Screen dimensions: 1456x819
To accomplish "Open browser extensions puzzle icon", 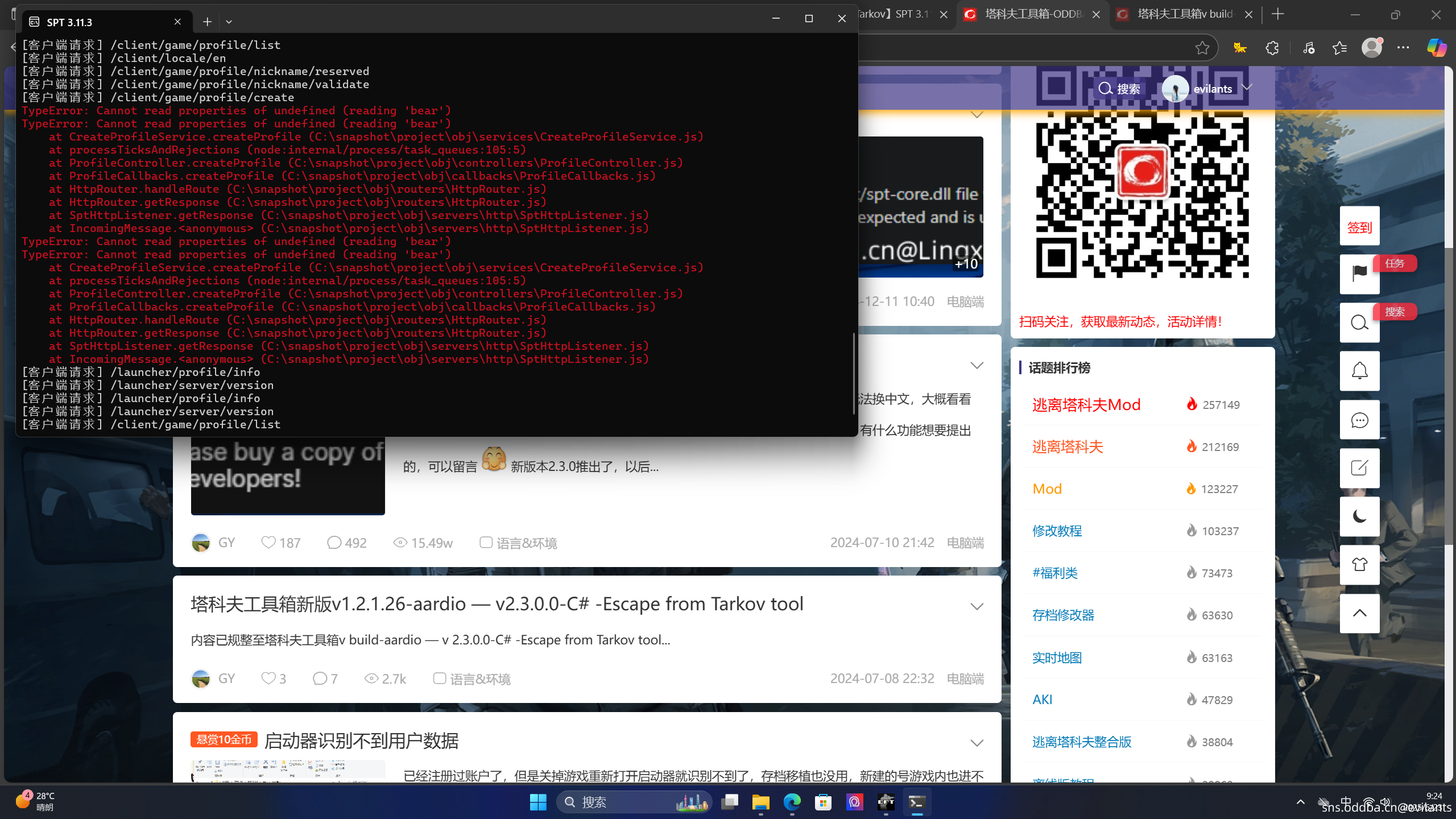I will (x=1272, y=48).
